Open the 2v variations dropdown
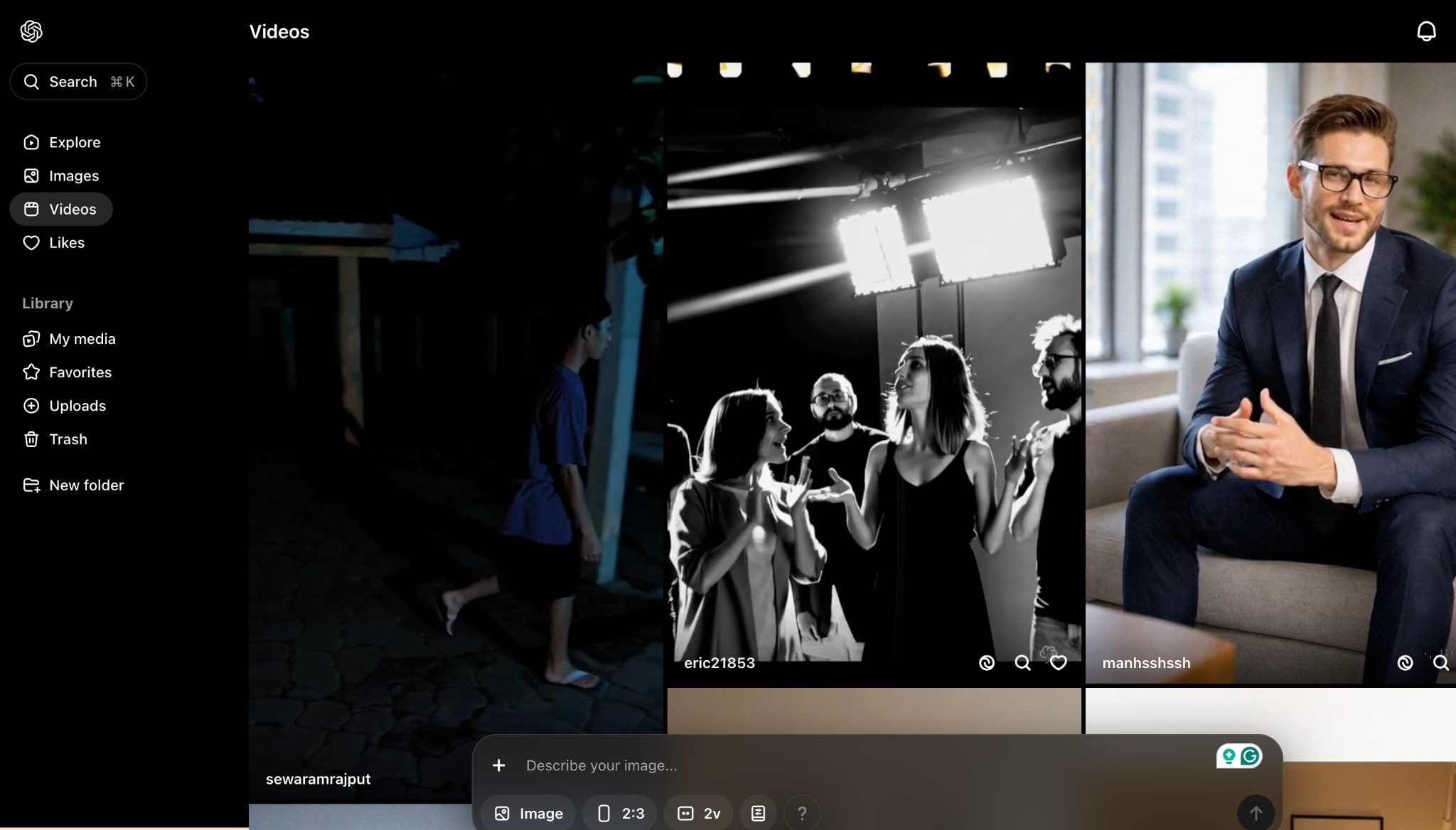The height and width of the screenshot is (830, 1456). [x=699, y=813]
